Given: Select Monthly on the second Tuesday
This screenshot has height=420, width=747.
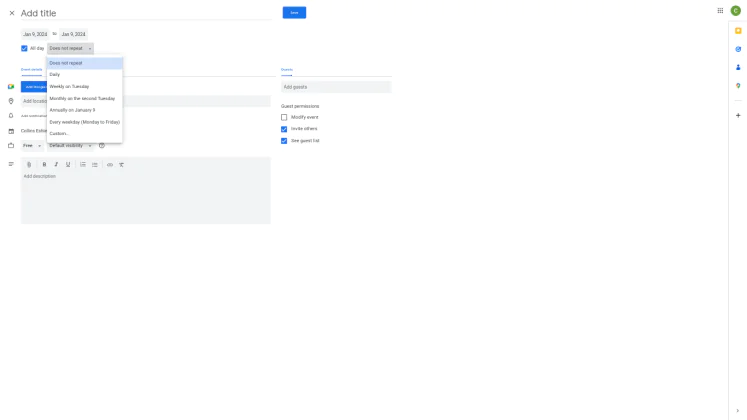Looking at the screenshot, I should (84, 99).
